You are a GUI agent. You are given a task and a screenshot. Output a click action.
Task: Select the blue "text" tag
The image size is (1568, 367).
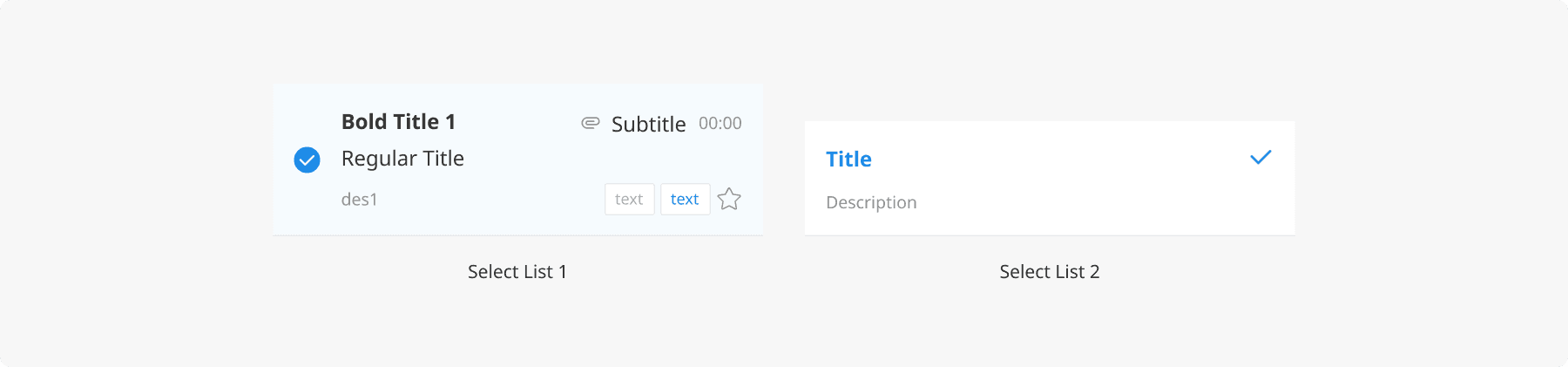coord(685,200)
